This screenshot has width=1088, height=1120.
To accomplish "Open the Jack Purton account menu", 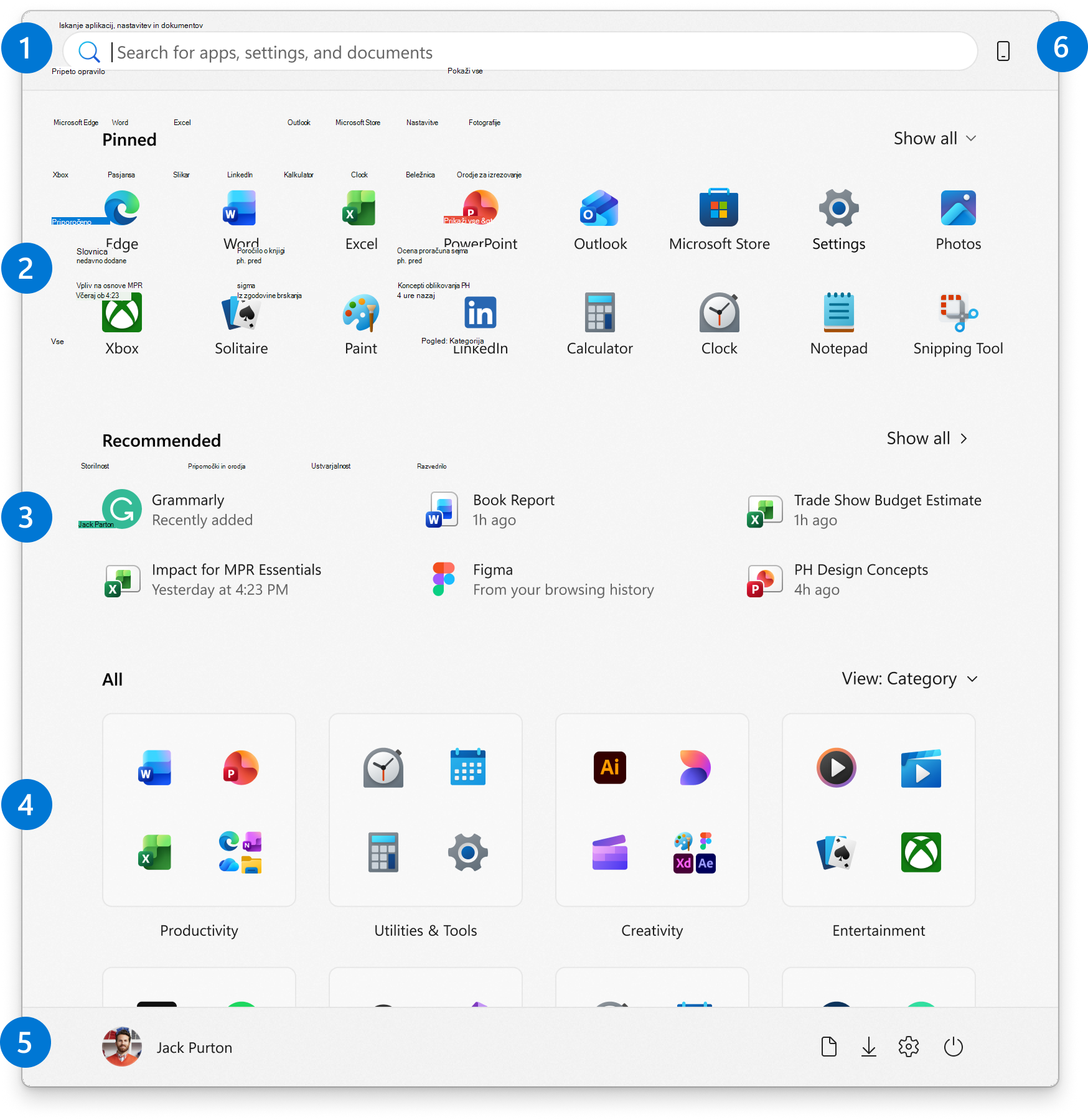I will click(167, 1047).
